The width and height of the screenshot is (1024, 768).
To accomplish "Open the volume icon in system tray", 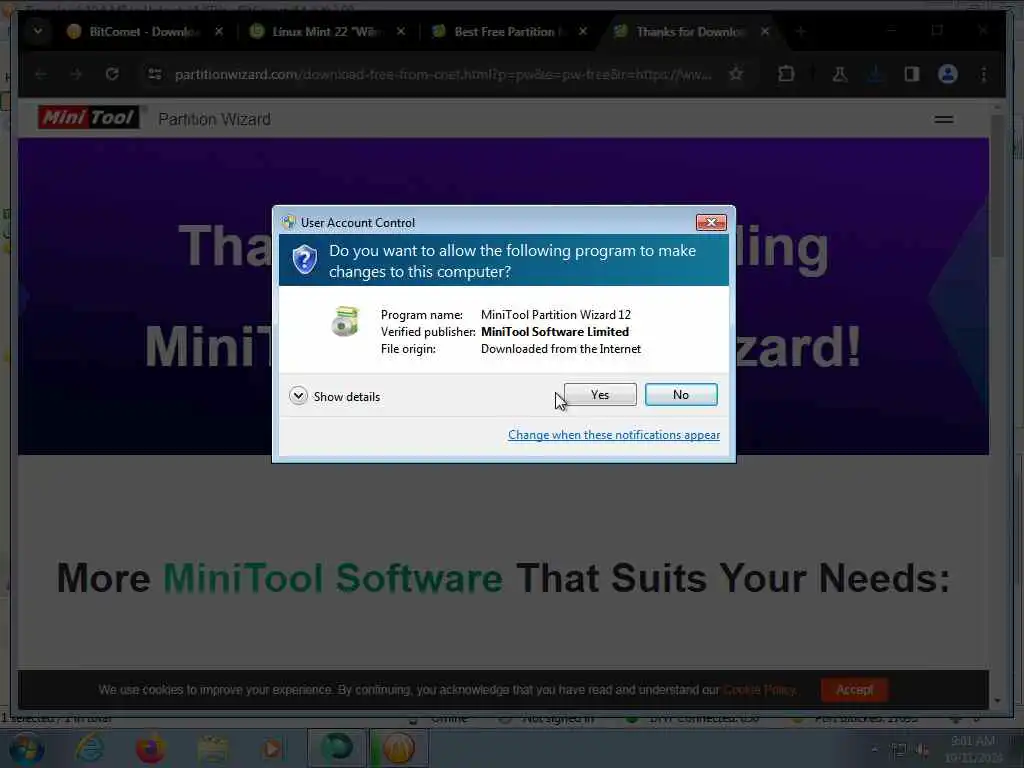I will (x=922, y=750).
